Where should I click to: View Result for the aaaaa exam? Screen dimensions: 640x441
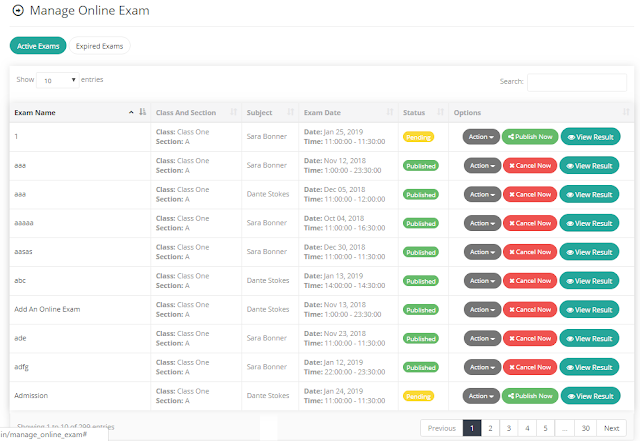[589, 223]
